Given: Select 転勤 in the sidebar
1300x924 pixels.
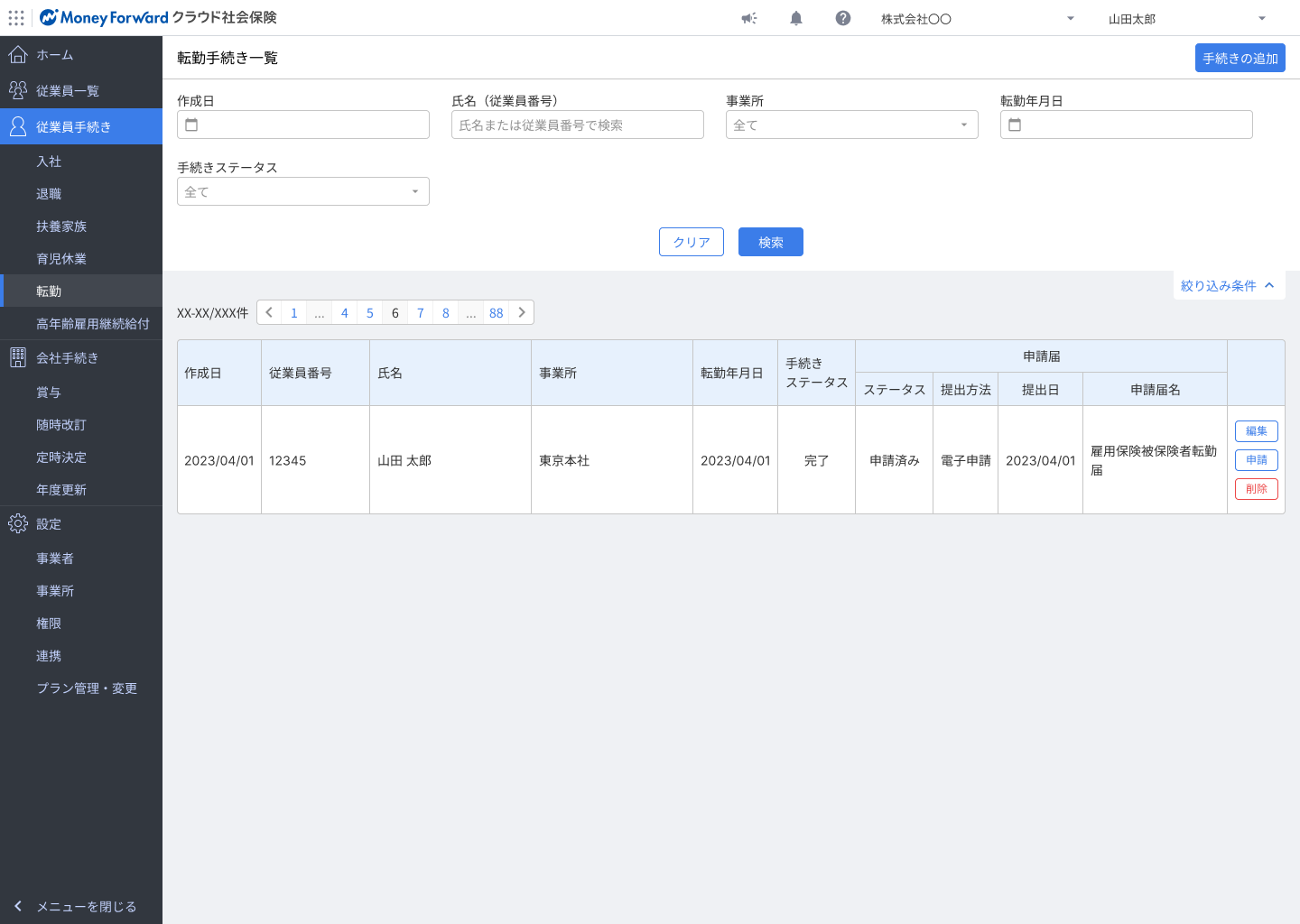Looking at the screenshot, I should tap(81, 291).
